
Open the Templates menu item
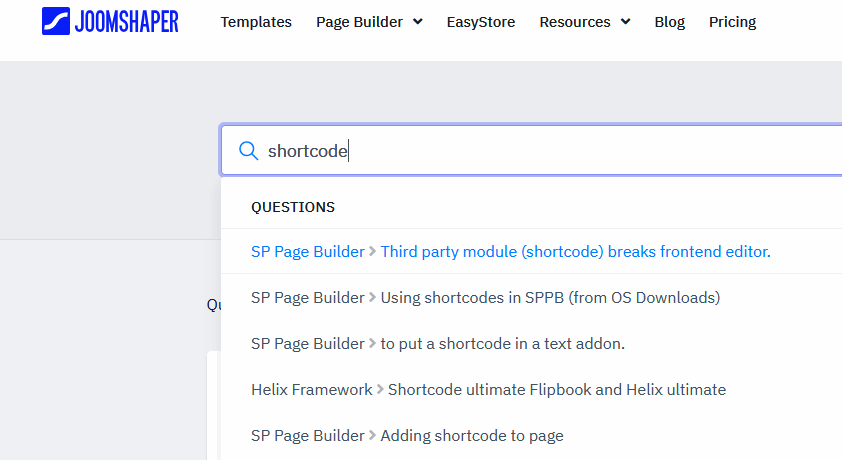pos(256,22)
